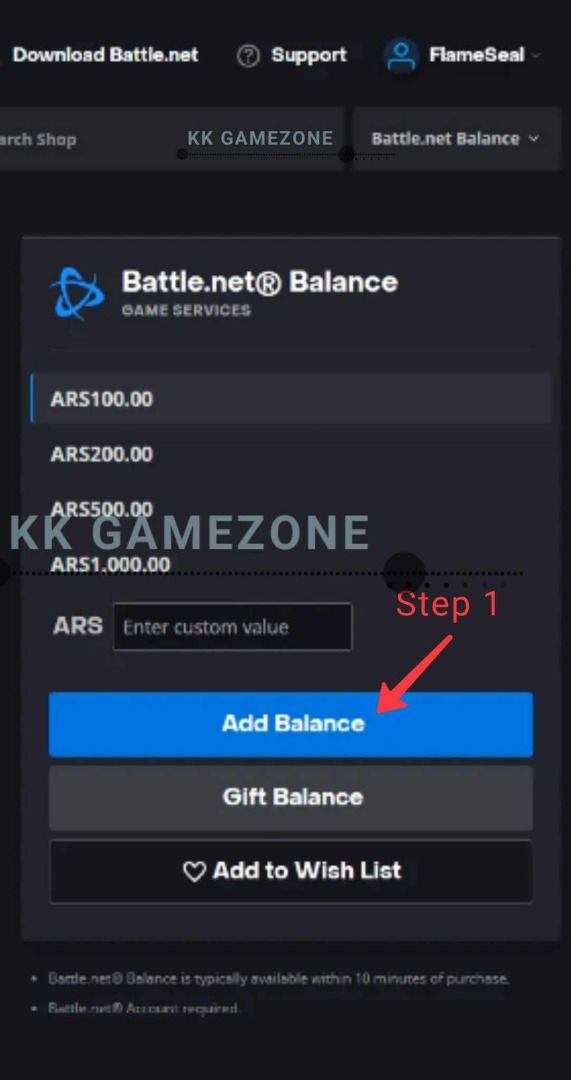Choose the ARS500.00 balance amount
Screen dimensions: 571x1080
291,509
